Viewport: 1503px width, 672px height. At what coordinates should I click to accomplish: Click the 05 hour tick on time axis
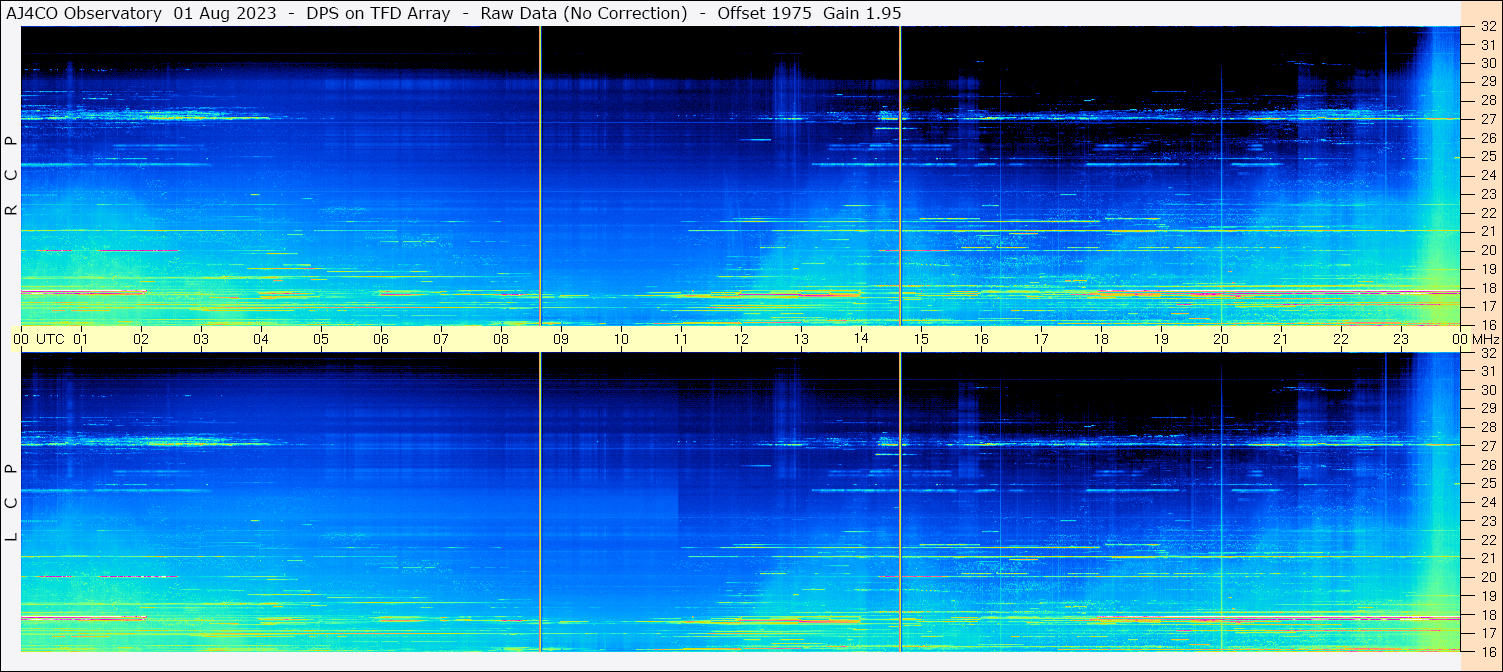tap(321, 339)
